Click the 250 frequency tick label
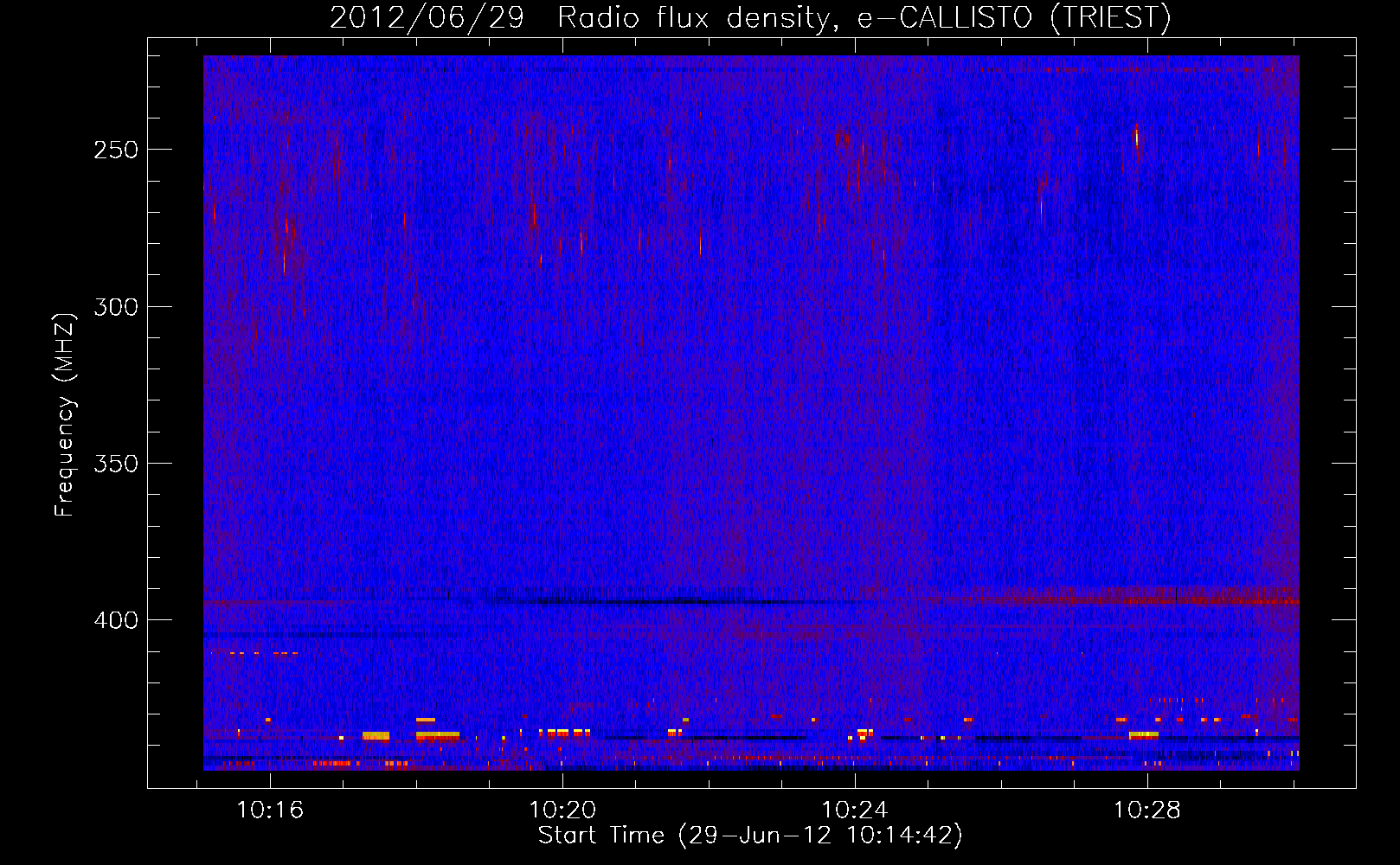1400x865 pixels. tap(115, 150)
